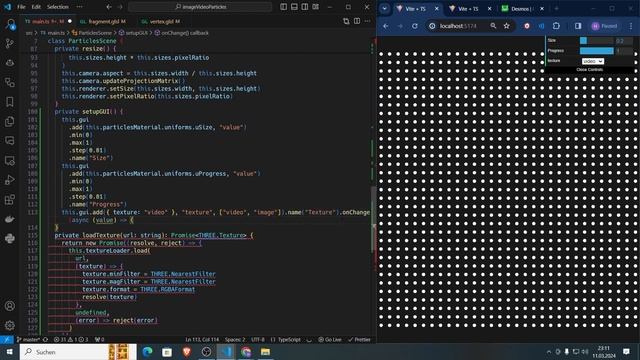Switch to the main.ts editor tab
The height and width of the screenshot is (360, 640).
point(48,21)
